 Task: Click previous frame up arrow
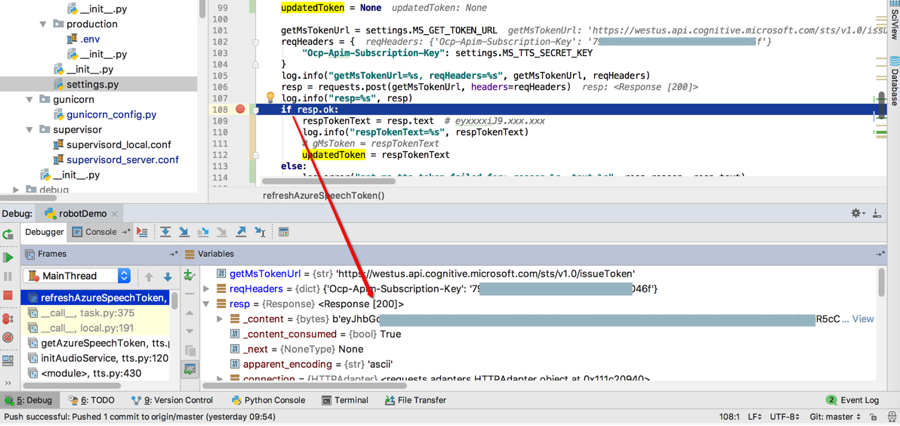click(149, 277)
